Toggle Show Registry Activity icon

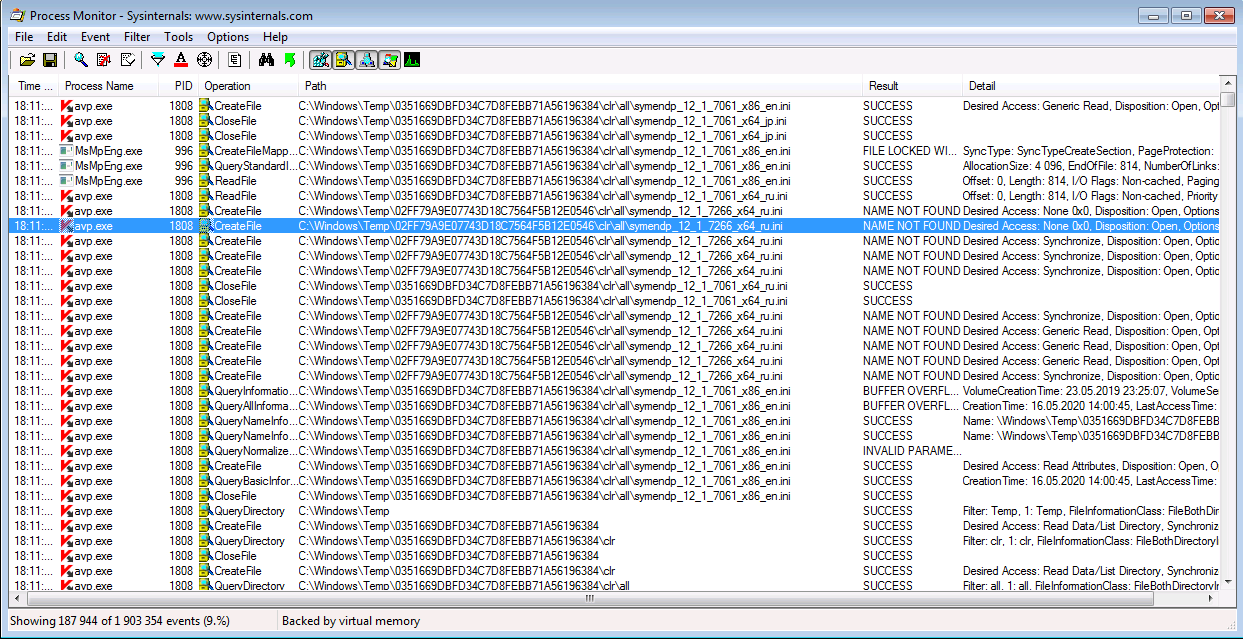(x=320, y=60)
